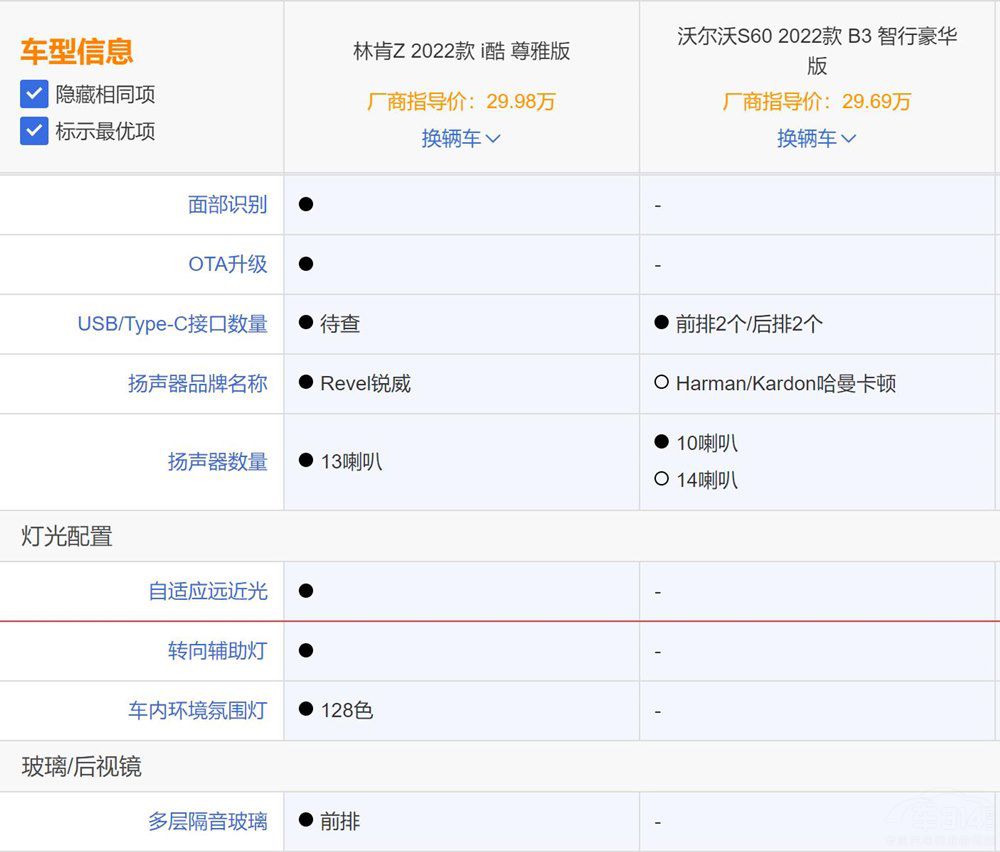This screenshot has width=1000, height=852.
Task: Uncheck the 隐藏相同项 checkbox
Action: (x=34, y=95)
